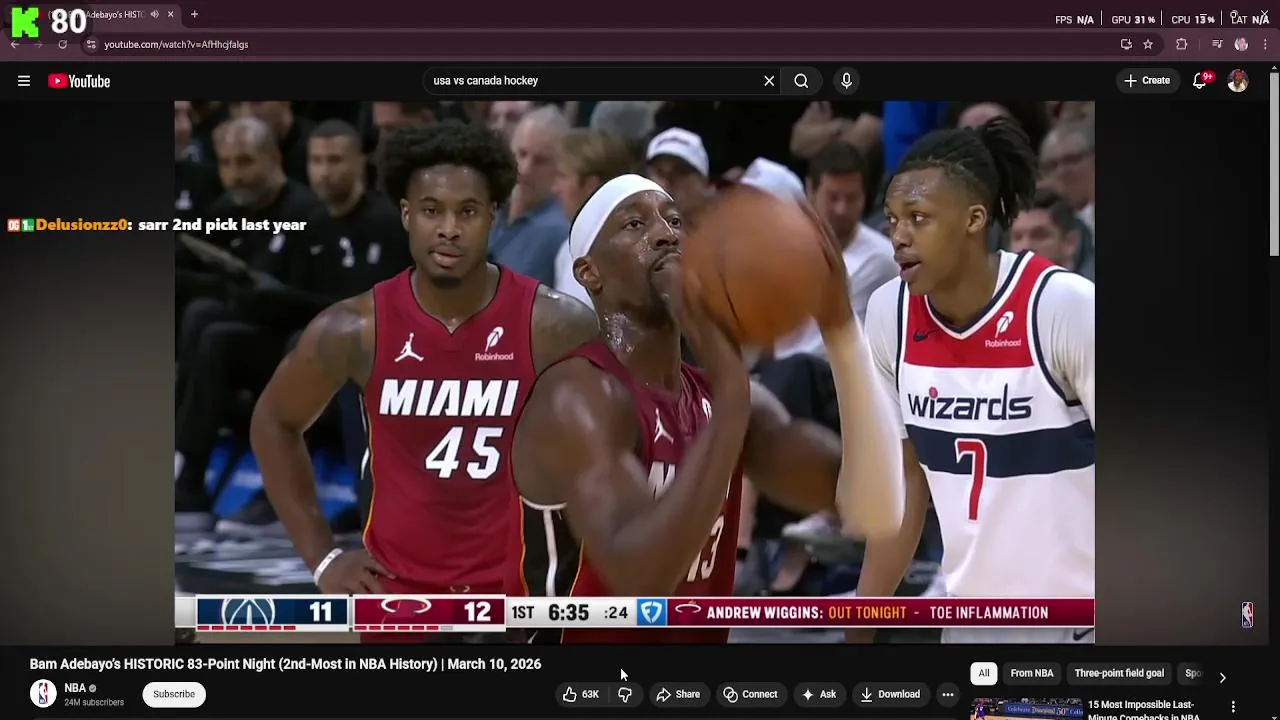Go to the YouTube home logo

coord(79,81)
